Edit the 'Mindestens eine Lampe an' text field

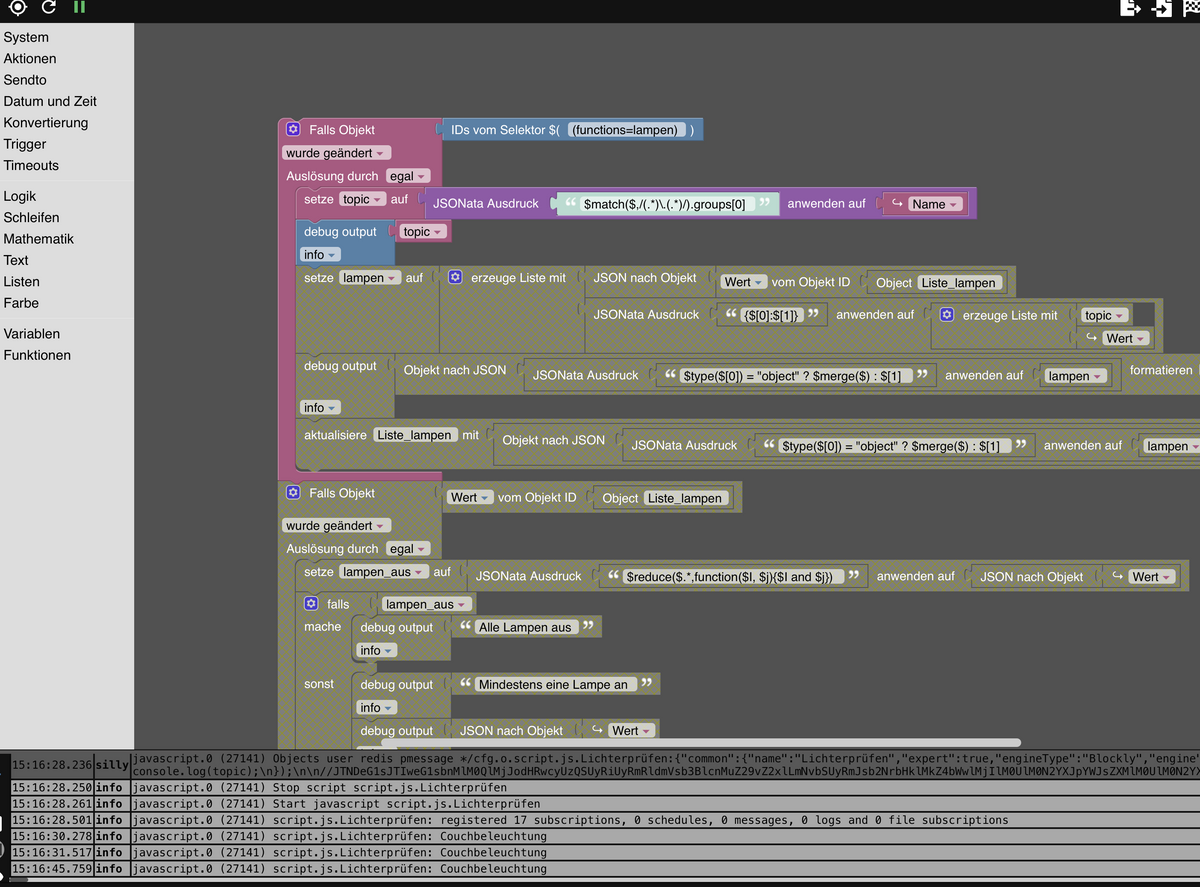click(553, 684)
